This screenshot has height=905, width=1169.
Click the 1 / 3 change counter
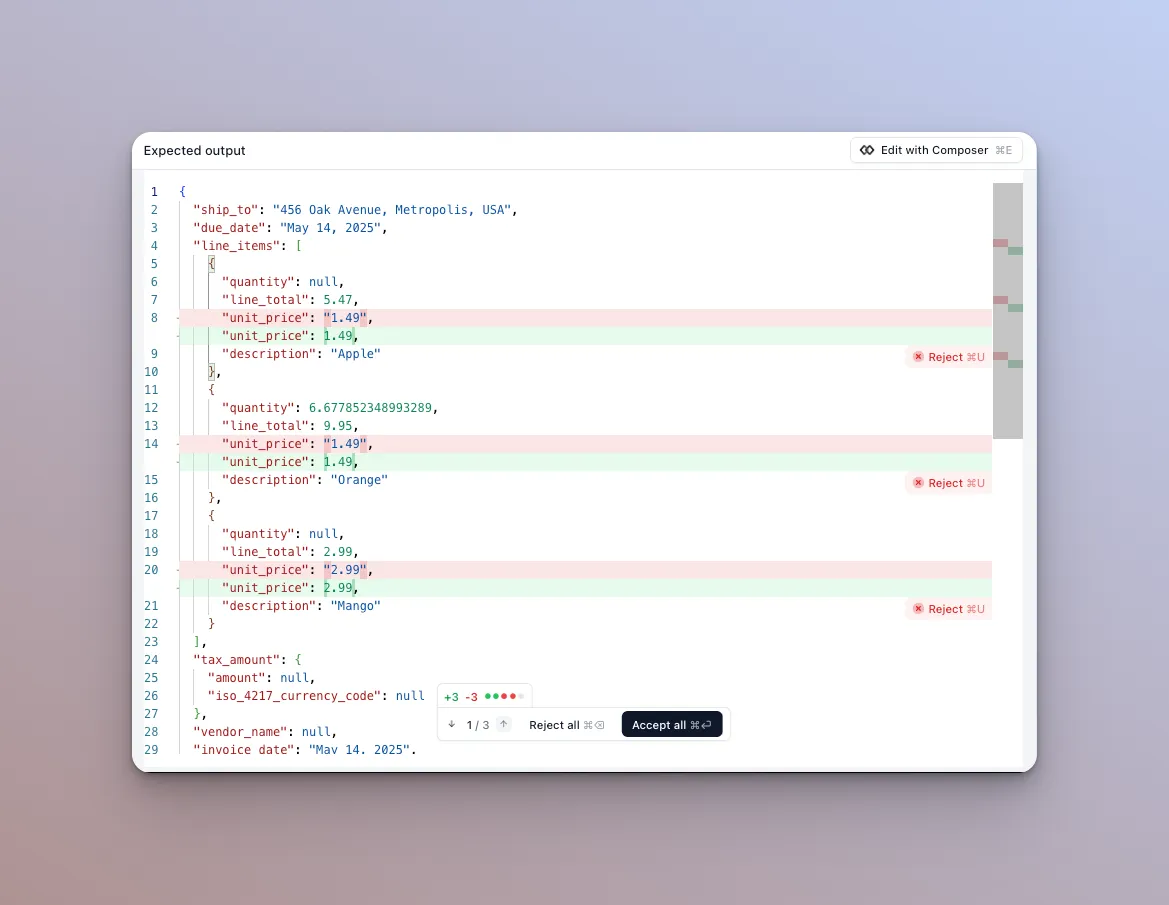[478, 725]
